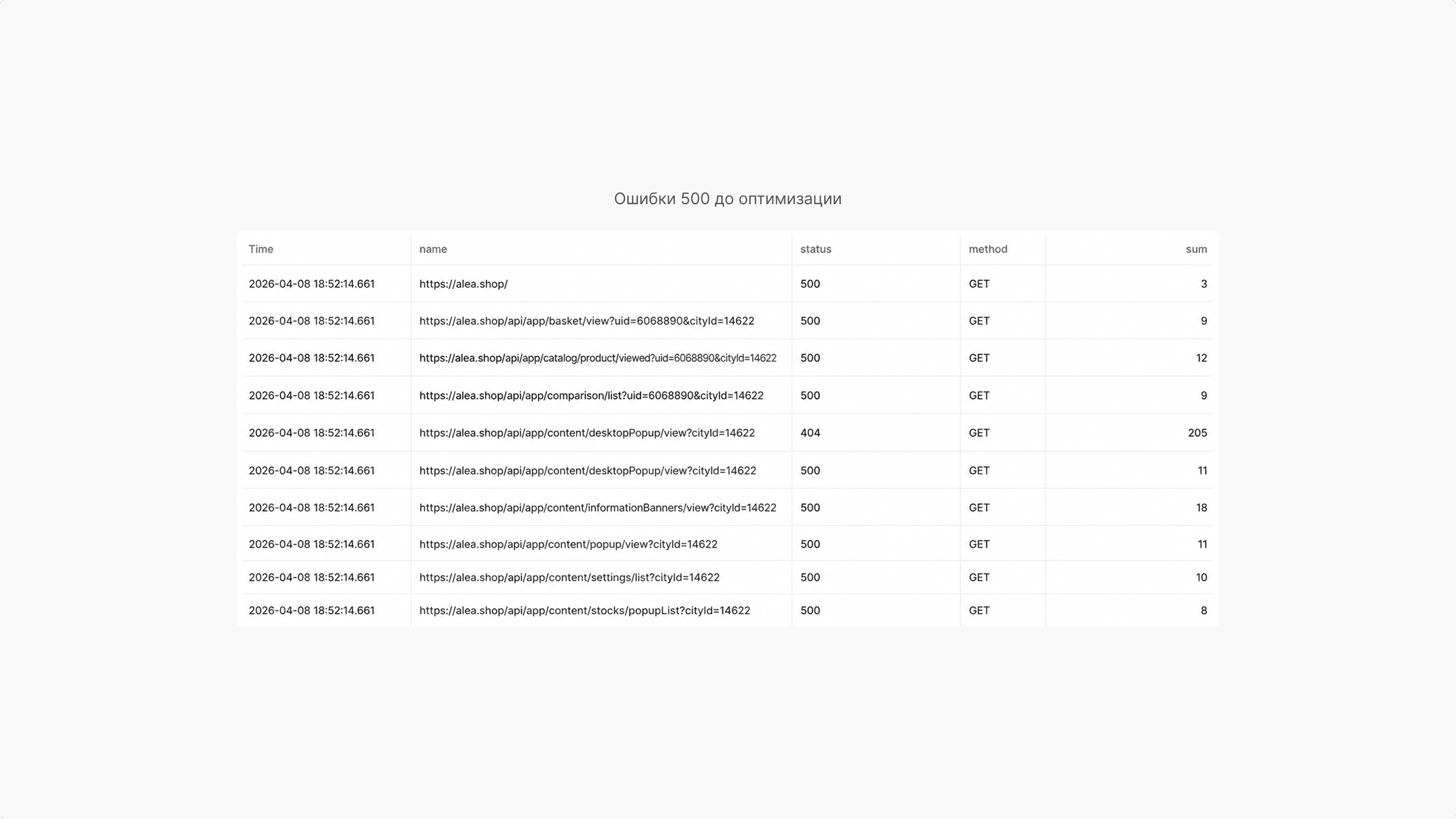Viewport: 1456px width, 819px height.
Task: Select the timestamp in the first row
Action: pos(312,284)
